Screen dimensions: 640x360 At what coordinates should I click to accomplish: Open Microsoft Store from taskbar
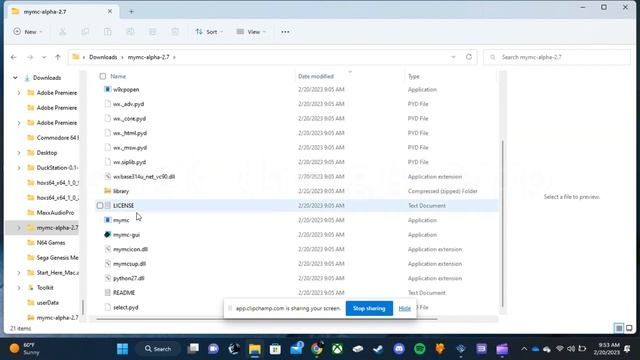(x=276, y=349)
